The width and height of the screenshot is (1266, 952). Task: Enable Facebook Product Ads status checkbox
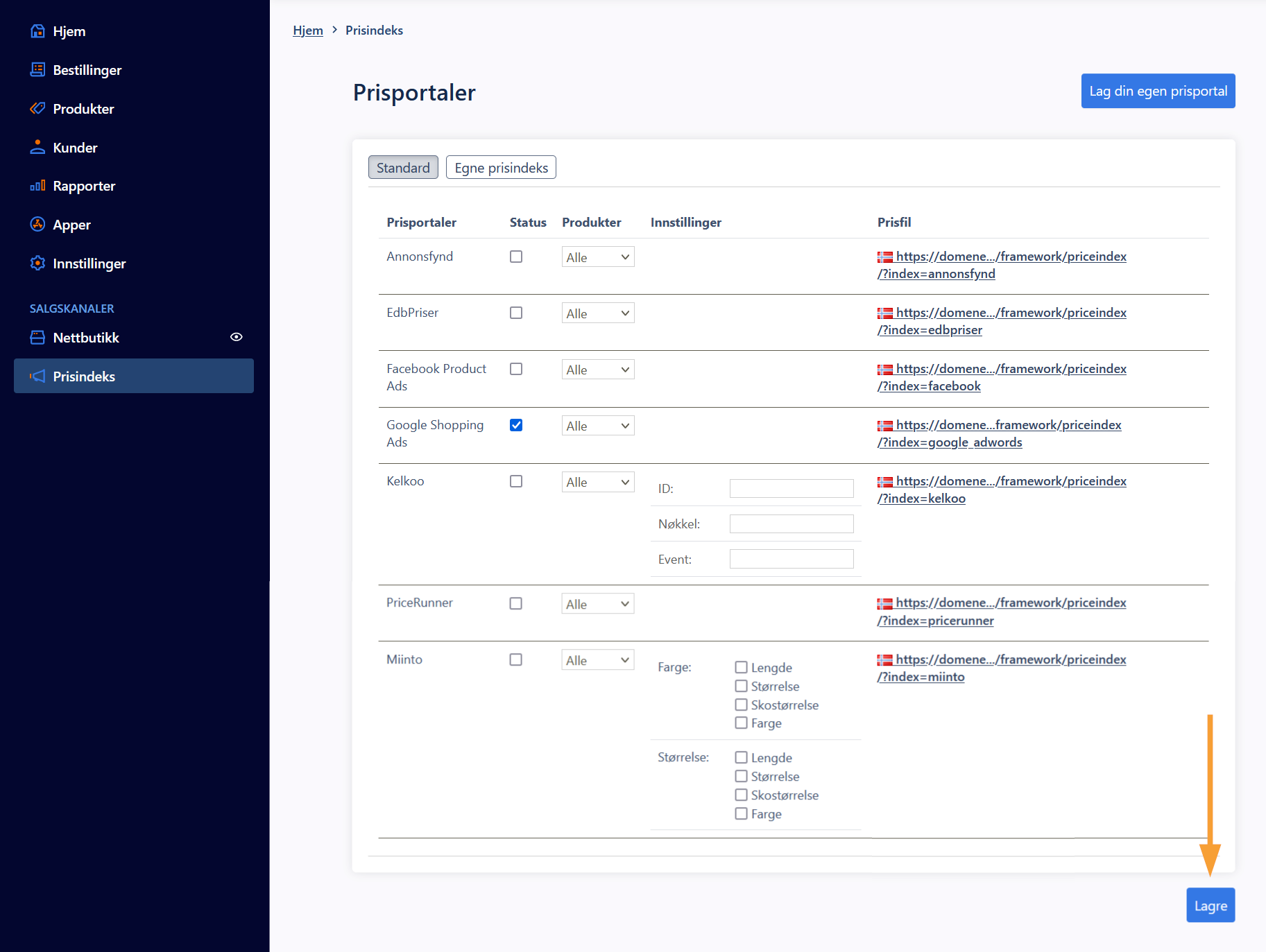pyautogui.click(x=516, y=369)
